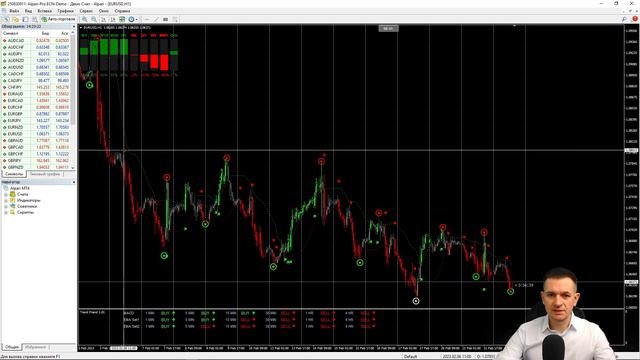Select Alpari MT4 in Navigator tree
The image size is (640, 360).
tap(20, 188)
